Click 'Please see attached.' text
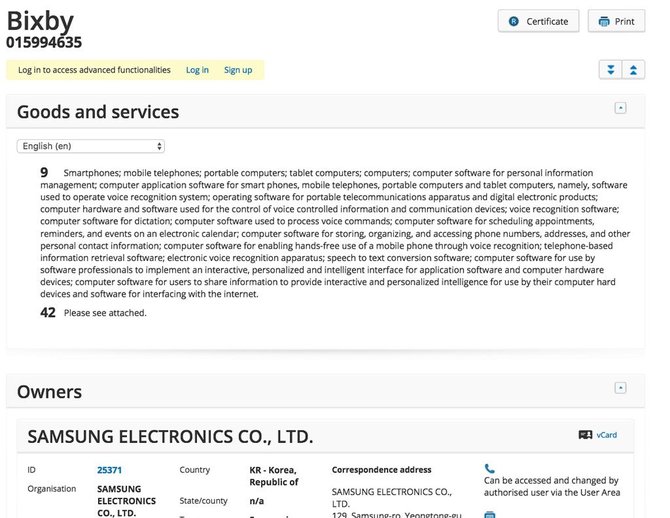The height and width of the screenshot is (518, 670). coord(105,313)
